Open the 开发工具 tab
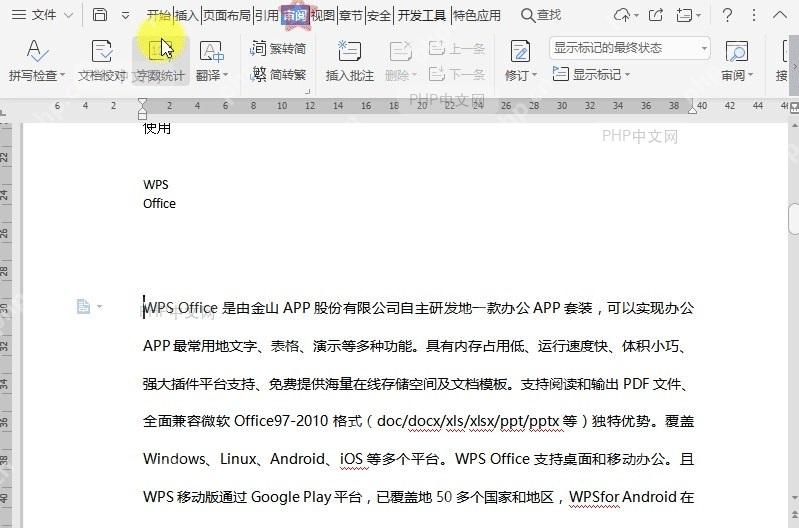Screen dimensions: 799x528 point(422,16)
